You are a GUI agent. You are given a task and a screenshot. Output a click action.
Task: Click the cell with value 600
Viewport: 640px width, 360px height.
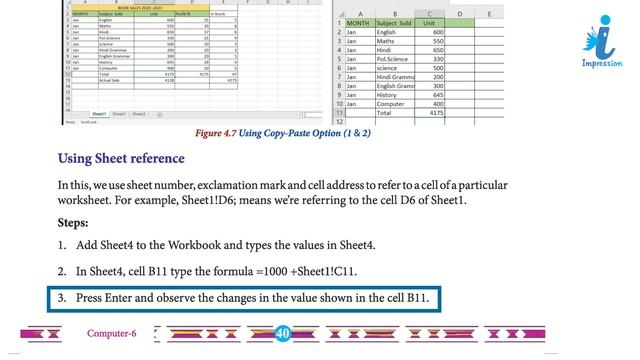[x=429, y=32]
